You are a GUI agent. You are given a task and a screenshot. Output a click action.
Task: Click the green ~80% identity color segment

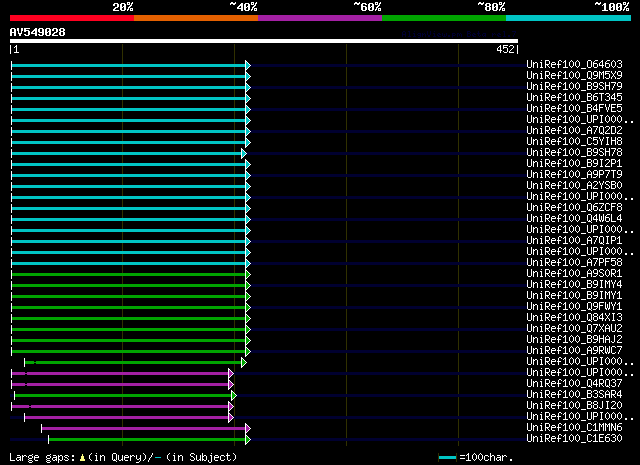pos(444,18)
